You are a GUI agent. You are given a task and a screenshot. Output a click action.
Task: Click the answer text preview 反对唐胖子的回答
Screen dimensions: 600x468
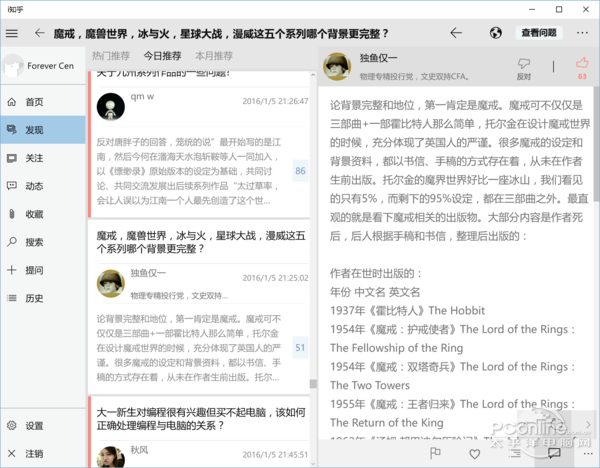[x=189, y=171]
